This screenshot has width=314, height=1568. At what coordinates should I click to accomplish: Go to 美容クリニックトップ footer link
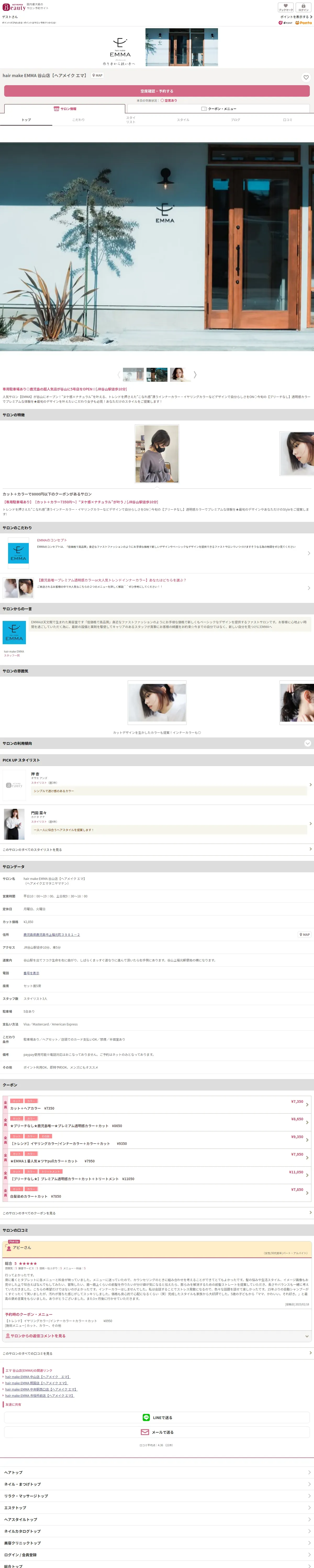click(x=157, y=1543)
